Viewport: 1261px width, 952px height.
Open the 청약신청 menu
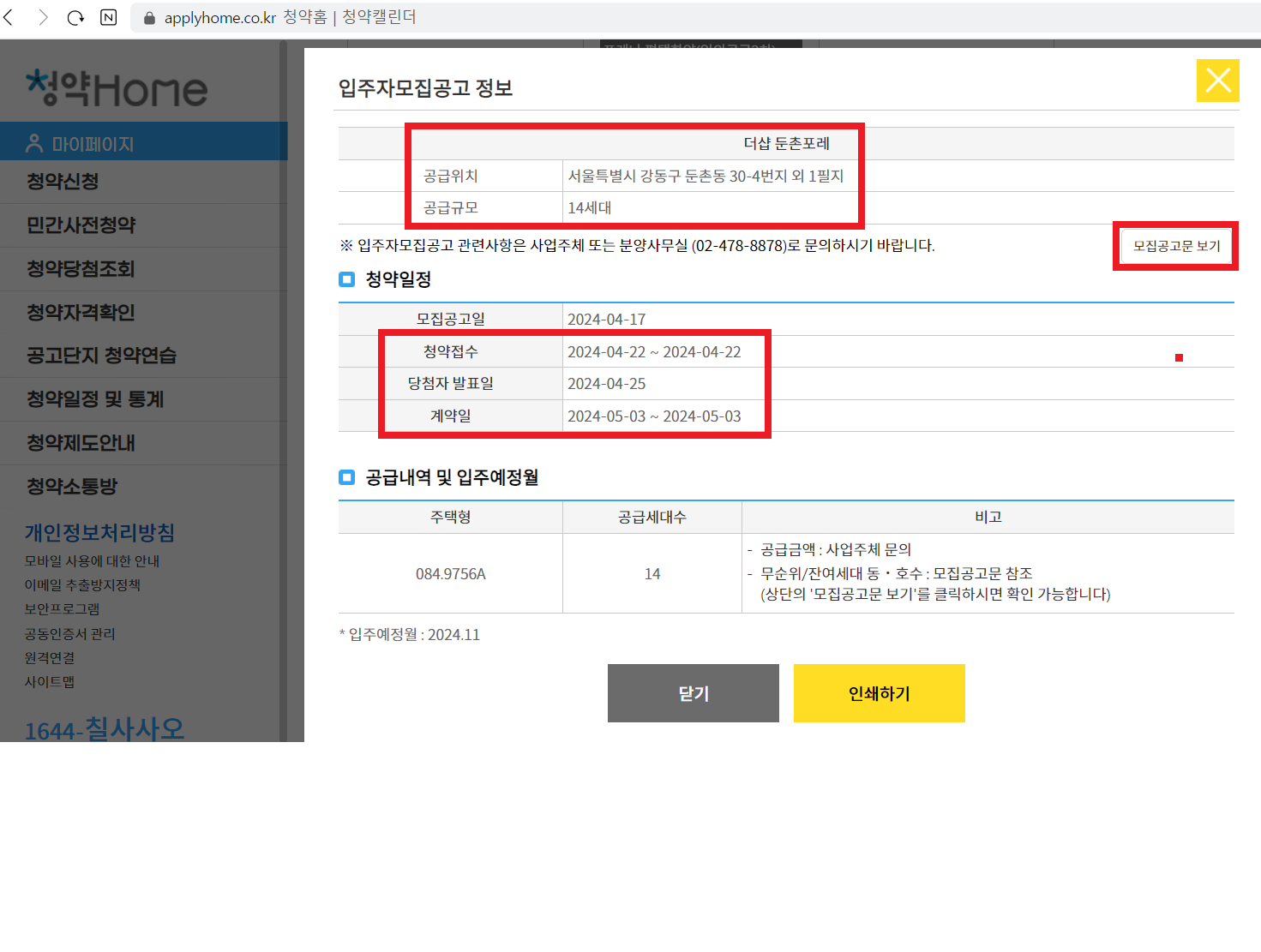coord(64,182)
